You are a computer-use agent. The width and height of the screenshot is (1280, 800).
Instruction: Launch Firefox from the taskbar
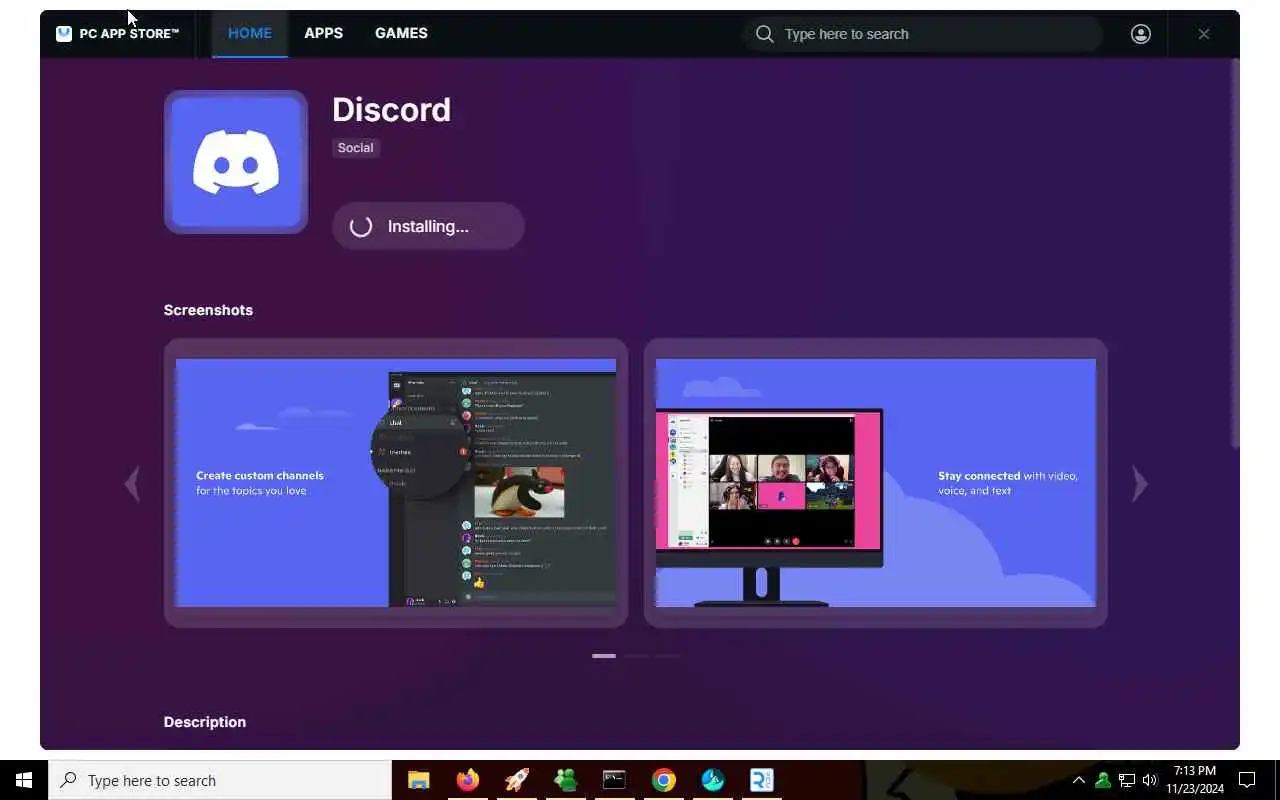click(x=468, y=780)
